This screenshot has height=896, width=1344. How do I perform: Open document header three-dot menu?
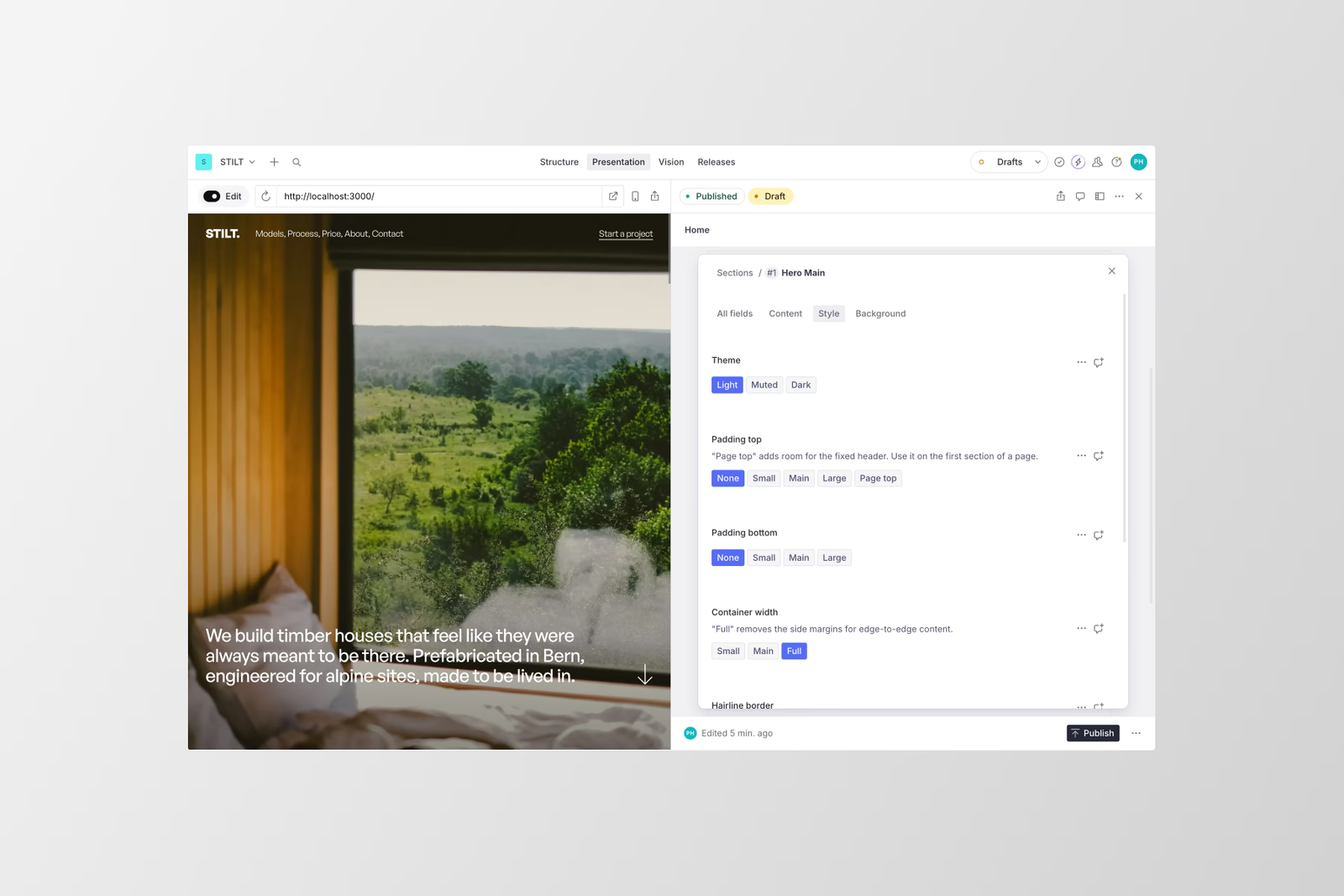(1119, 196)
